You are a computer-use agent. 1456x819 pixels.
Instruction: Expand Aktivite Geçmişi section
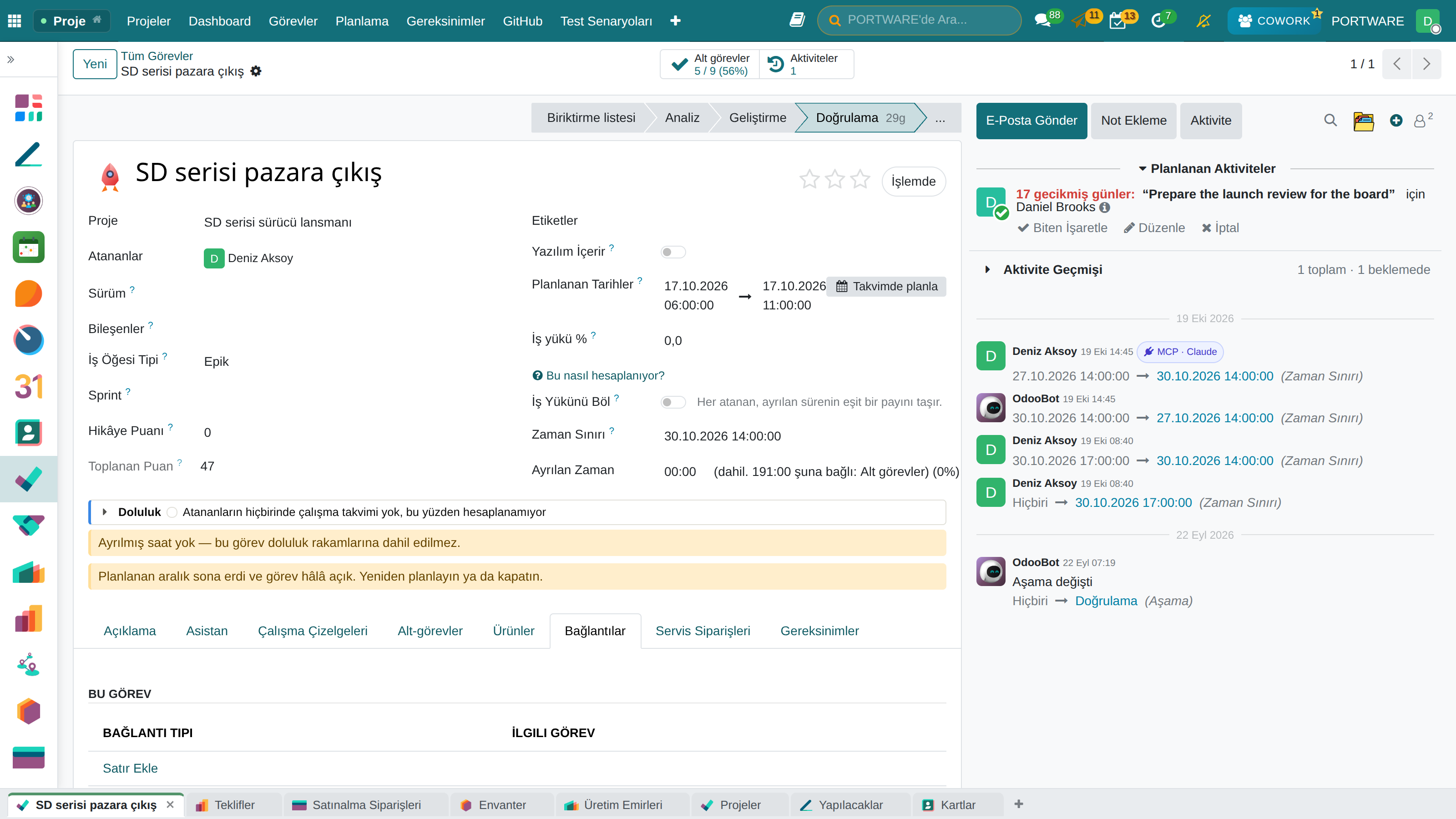pyautogui.click(x=987, y=270)
